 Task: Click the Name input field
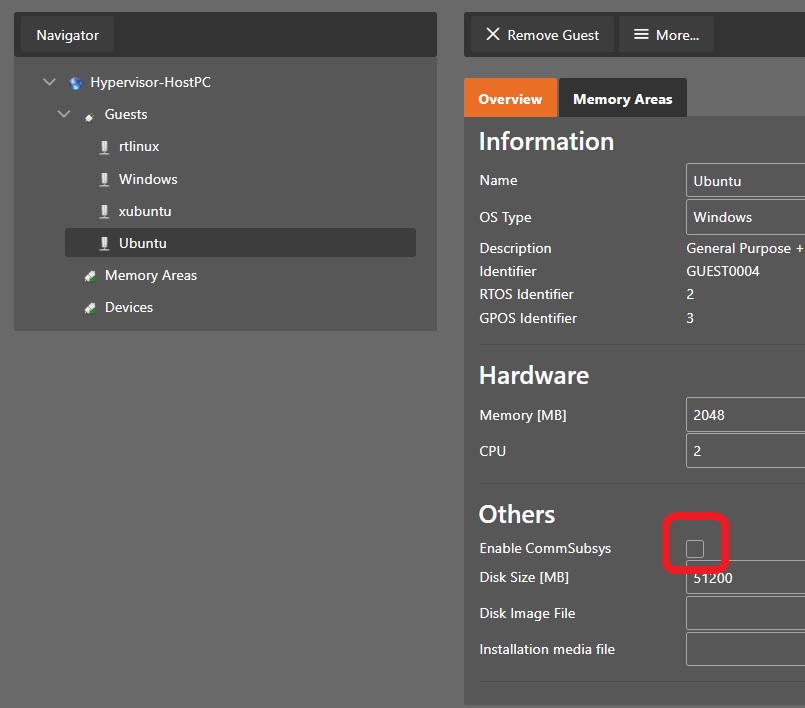pos(745,181)
